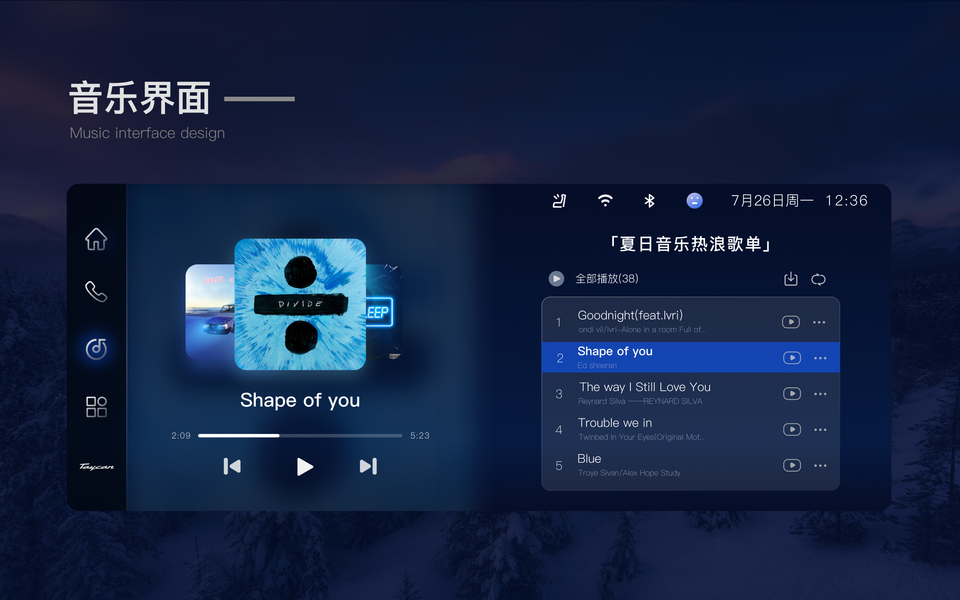The width and height of the screenshot is (960, 600).
Task: Open seat settings icon in status bar
Action: (559, 201)
